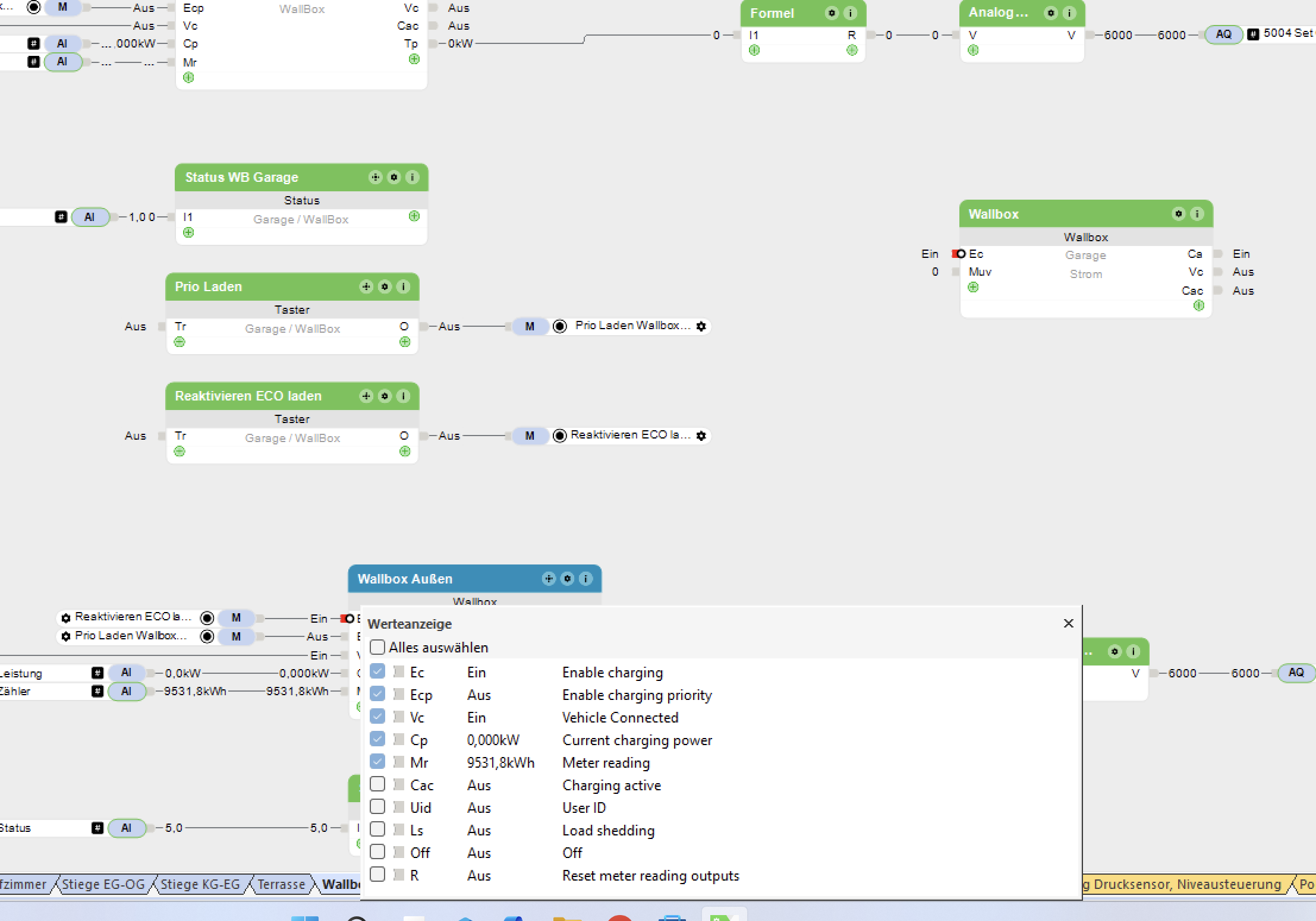This screenshot has width=1316, height=921.
Task: Open settings gear of green Wallbox block
Action: click(x=1178, y=214)
